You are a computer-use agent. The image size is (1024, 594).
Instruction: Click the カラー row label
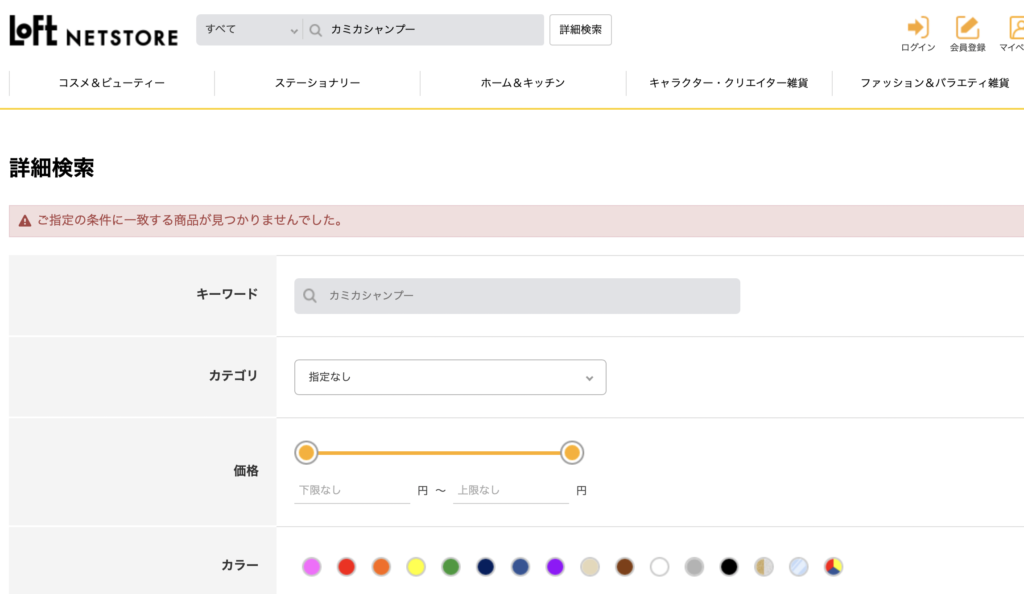pyautogui.click(x=240, y=565)
